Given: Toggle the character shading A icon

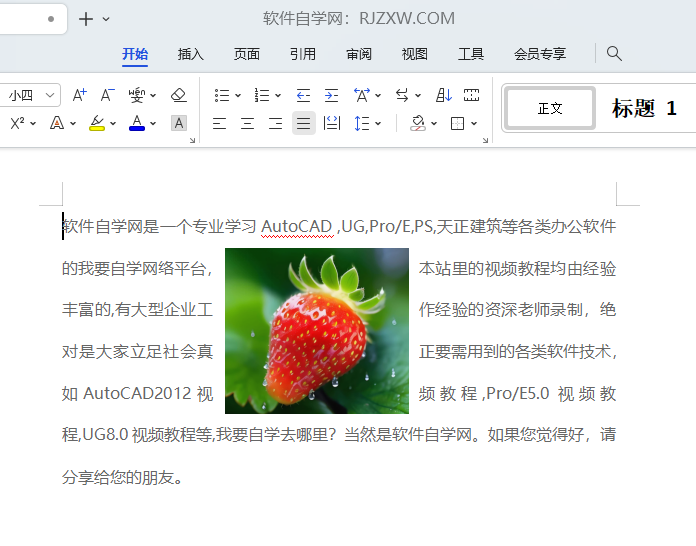Looking at the screenshot, I should coord(179,123).
